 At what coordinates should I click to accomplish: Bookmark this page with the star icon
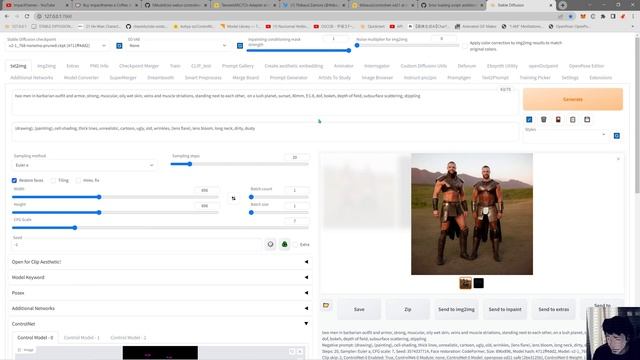pyautogui.click(x=571, y=16)
